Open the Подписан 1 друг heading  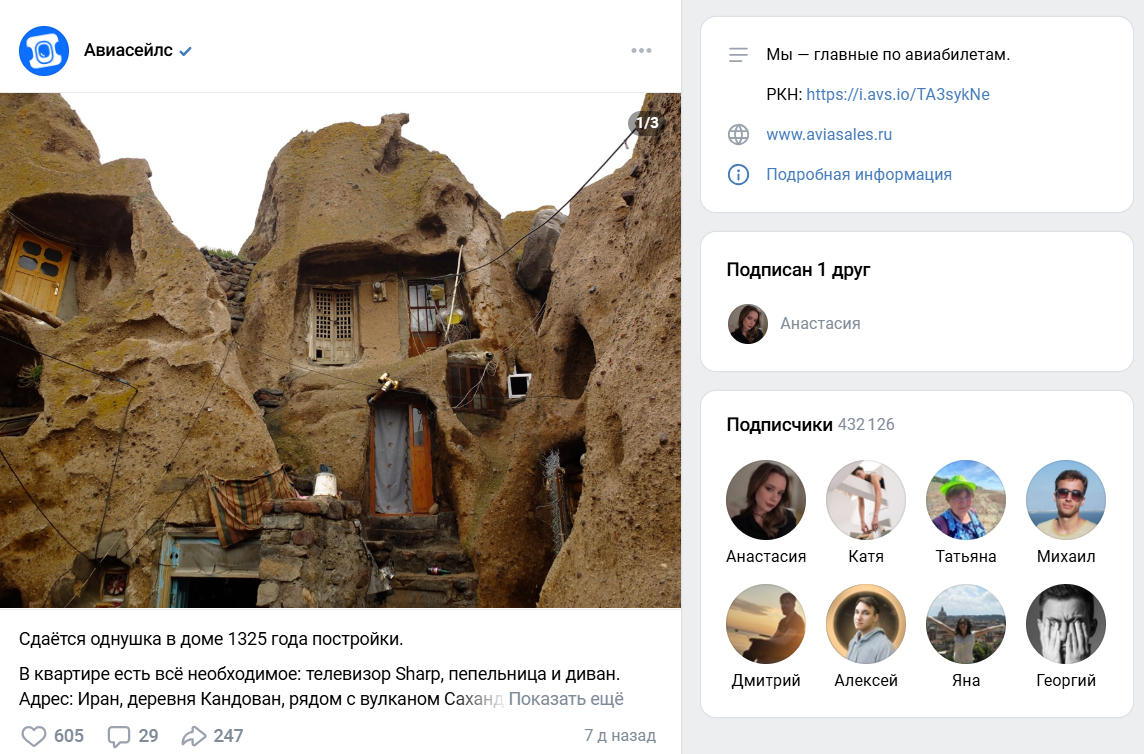(798, 269)
